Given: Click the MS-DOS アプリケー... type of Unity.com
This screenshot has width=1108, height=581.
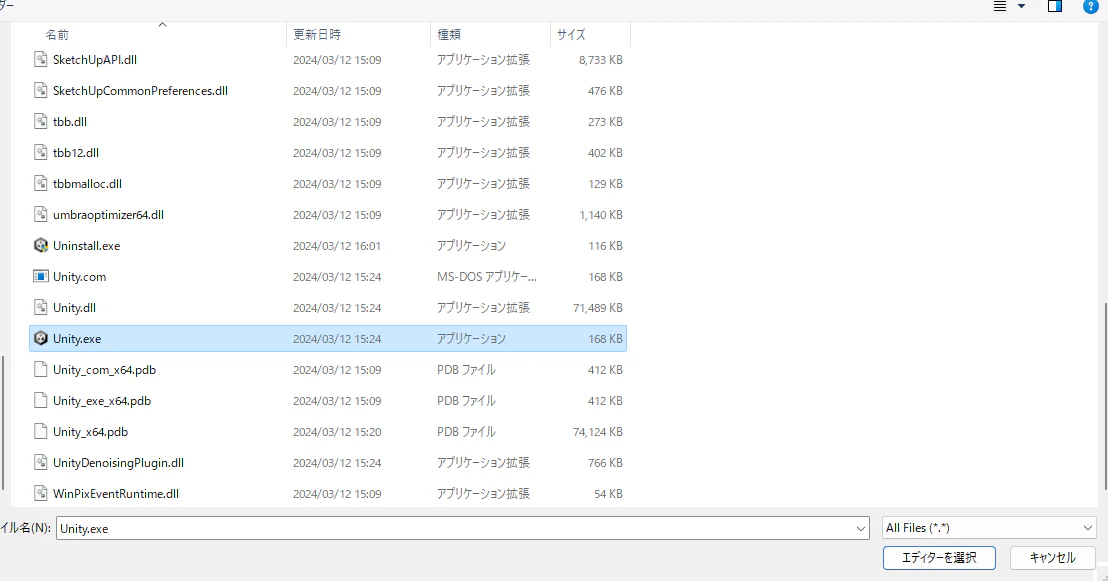Looking at the screenshot, I should [x=487, y=277].
